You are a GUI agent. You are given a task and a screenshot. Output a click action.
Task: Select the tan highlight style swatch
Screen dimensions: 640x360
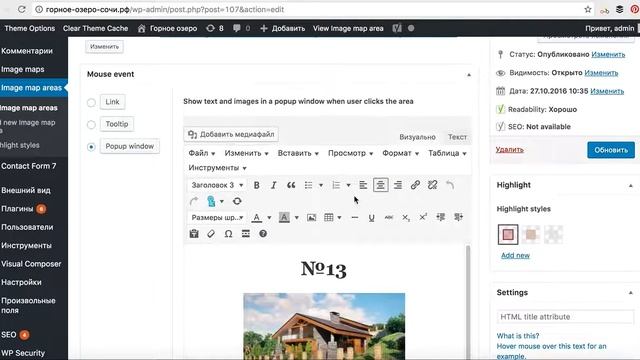pos(531,234)
